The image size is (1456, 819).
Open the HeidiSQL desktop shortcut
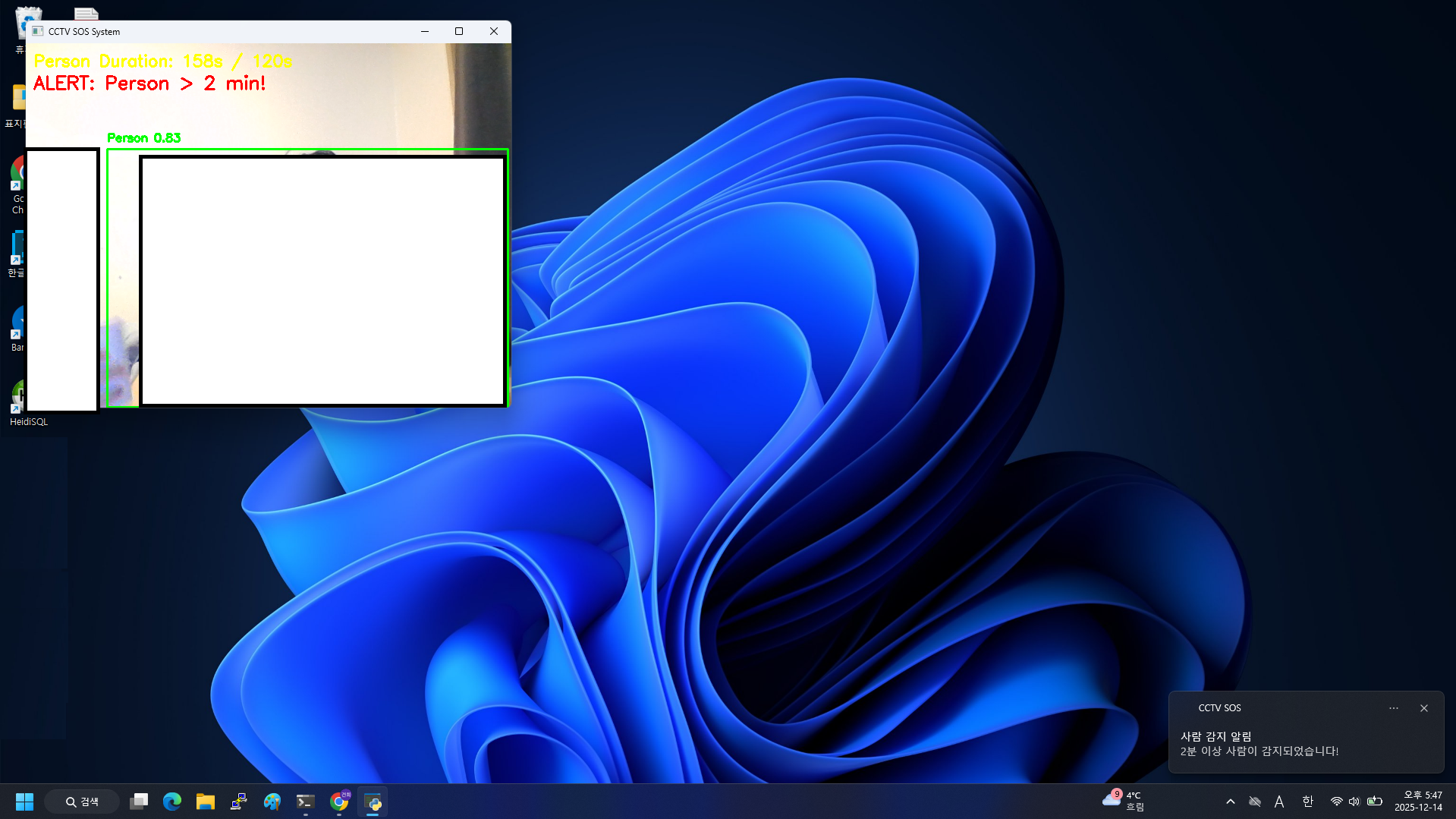28,404
